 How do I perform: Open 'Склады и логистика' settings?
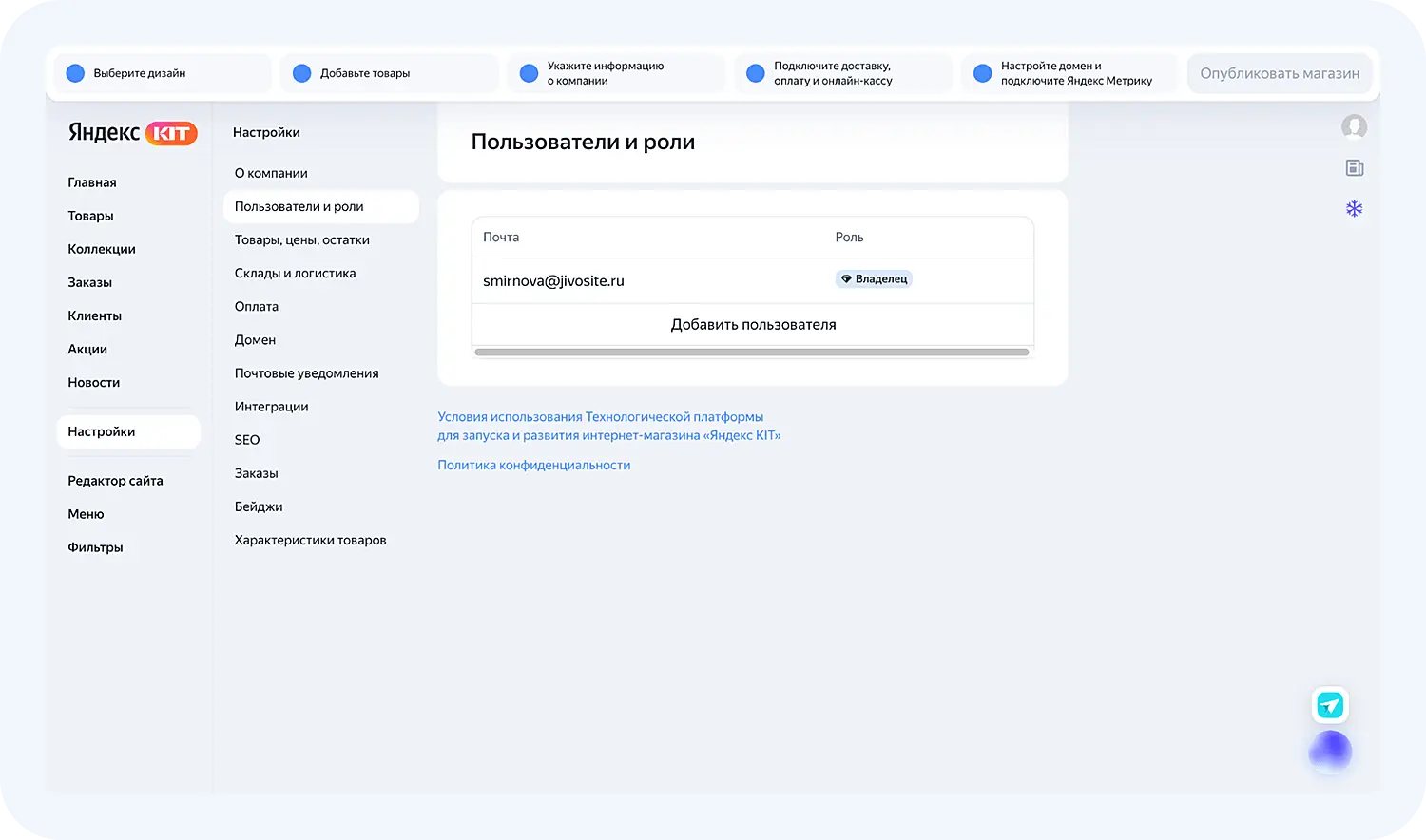click(296, 273)
